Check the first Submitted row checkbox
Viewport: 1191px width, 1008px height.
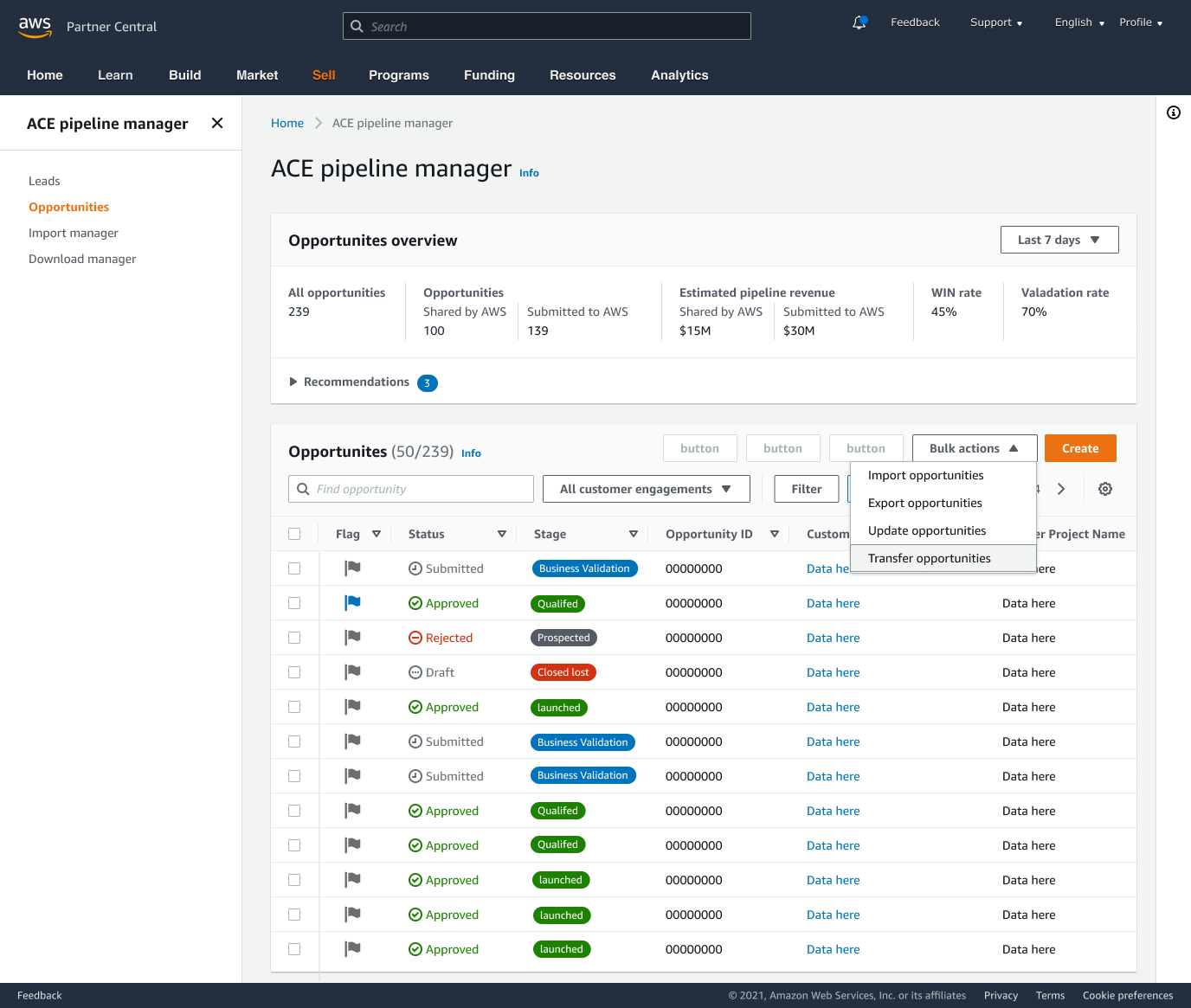(294, 568)
